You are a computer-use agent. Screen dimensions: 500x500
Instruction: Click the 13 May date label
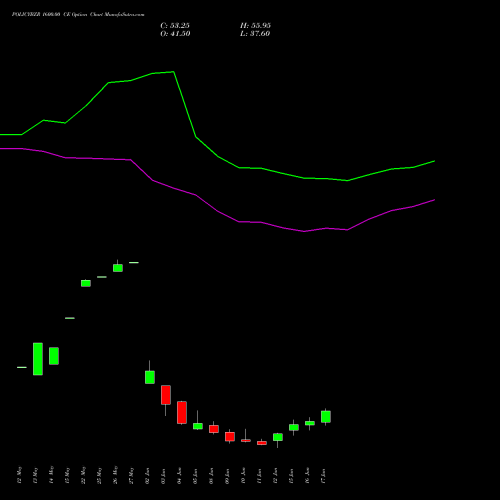click(35, 475)
